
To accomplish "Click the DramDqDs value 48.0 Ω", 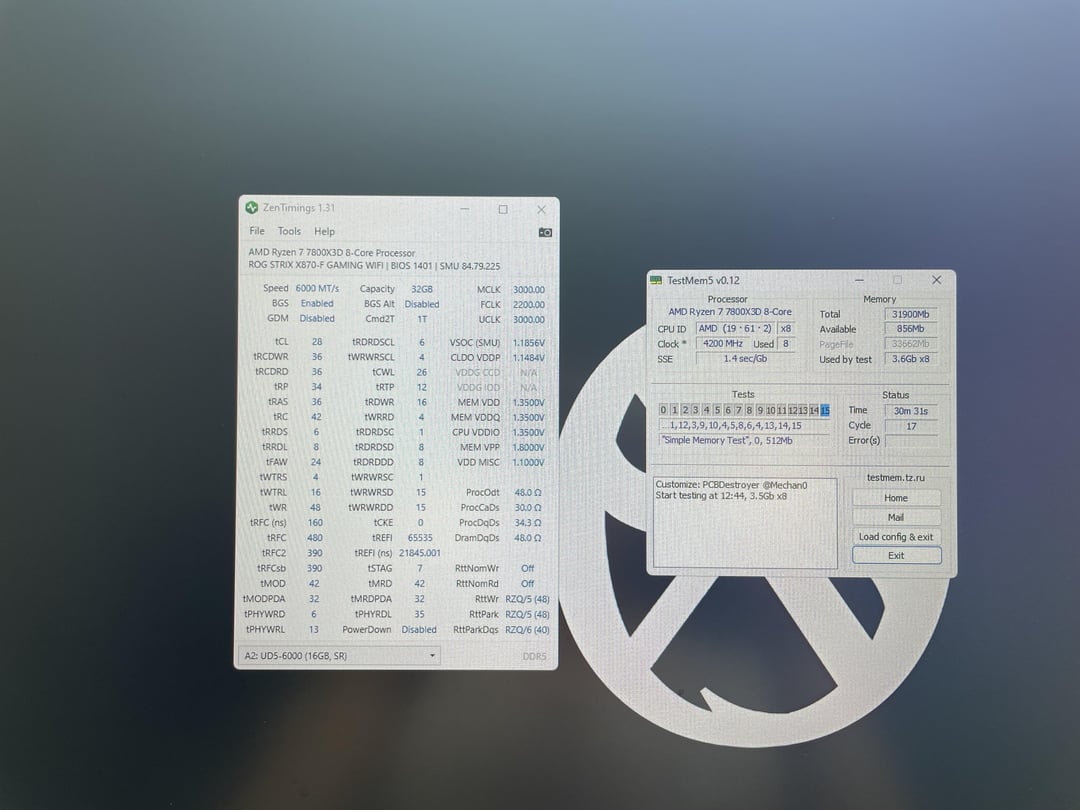I will tap(528, 538).
